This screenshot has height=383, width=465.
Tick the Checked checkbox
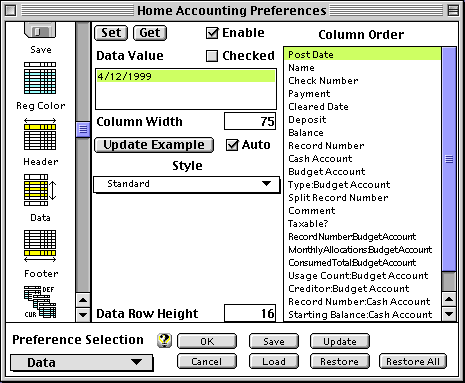point(212,56)
